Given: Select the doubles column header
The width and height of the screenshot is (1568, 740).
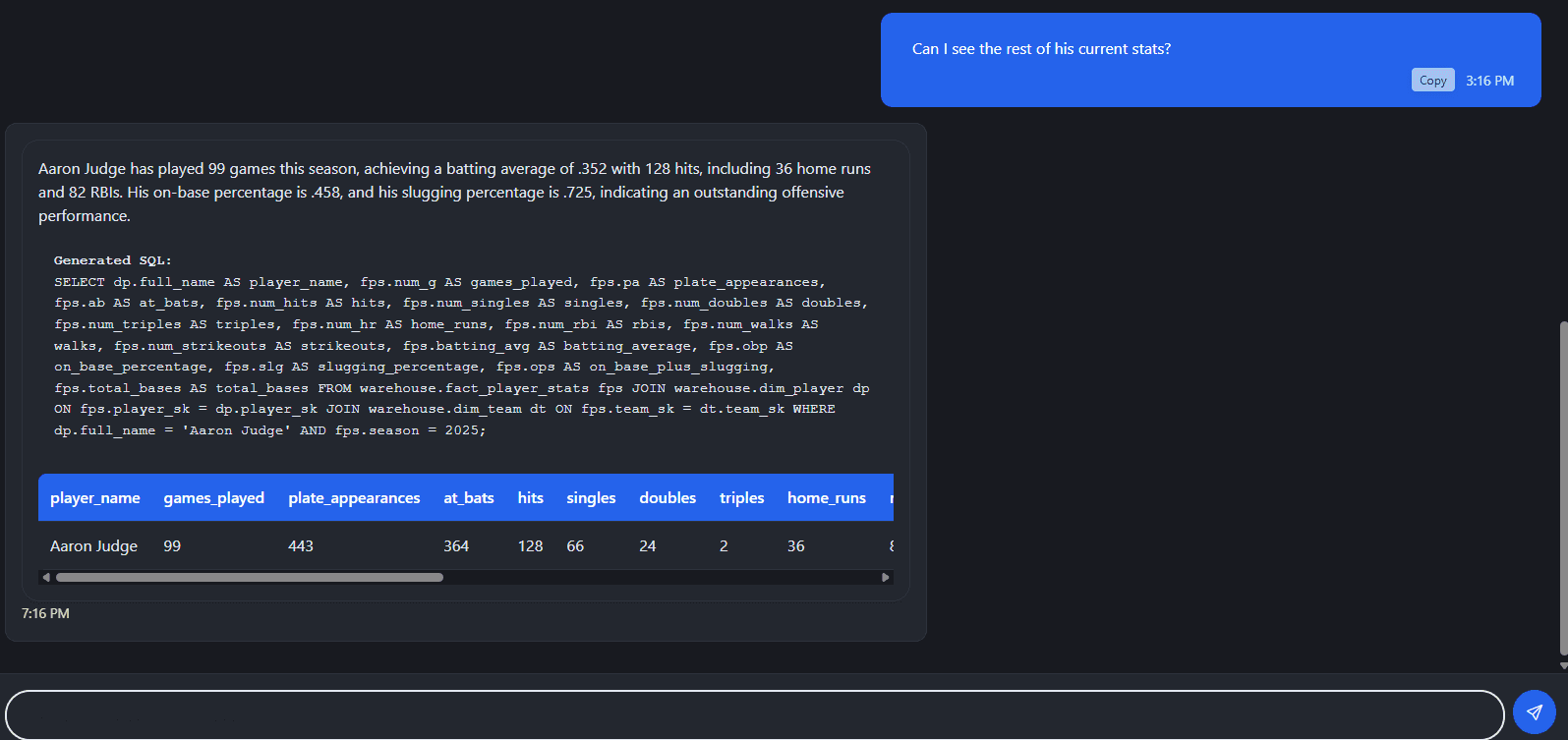Looking at the screenshot, I should pos(668,498).
